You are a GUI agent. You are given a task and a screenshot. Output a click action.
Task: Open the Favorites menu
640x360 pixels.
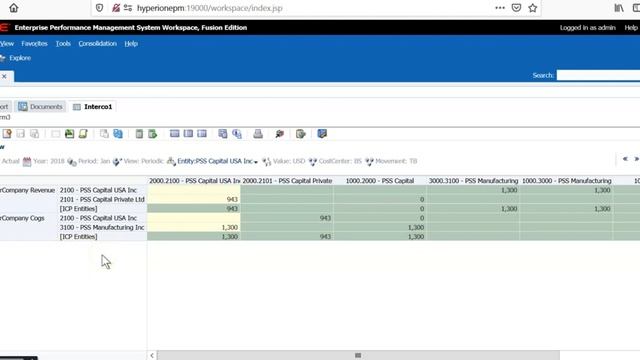[34, 44]
